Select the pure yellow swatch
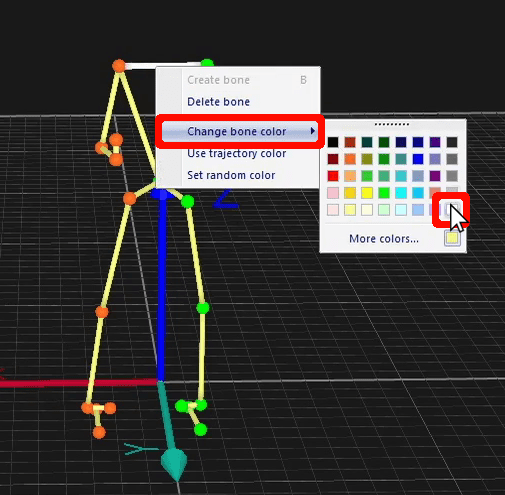 click(x=367, y=193)
